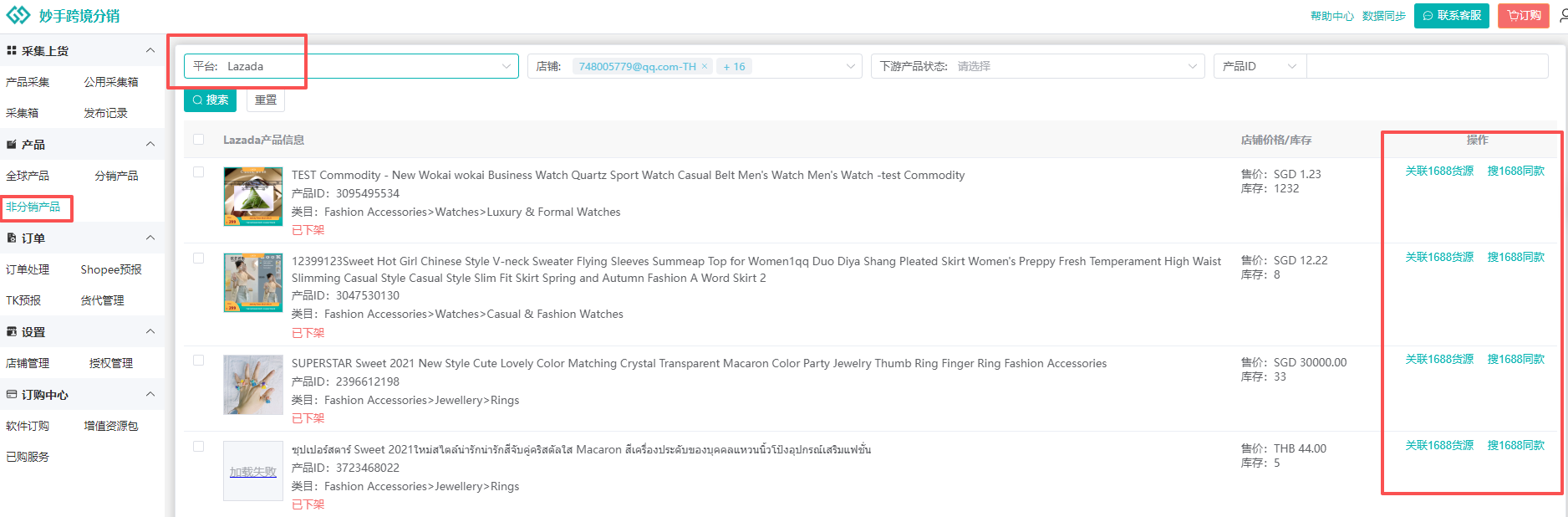The height and width of the screenshot is (517, 1568).
Task: Click 关联1688货源 for the first product
Action: pos(1438,171)
